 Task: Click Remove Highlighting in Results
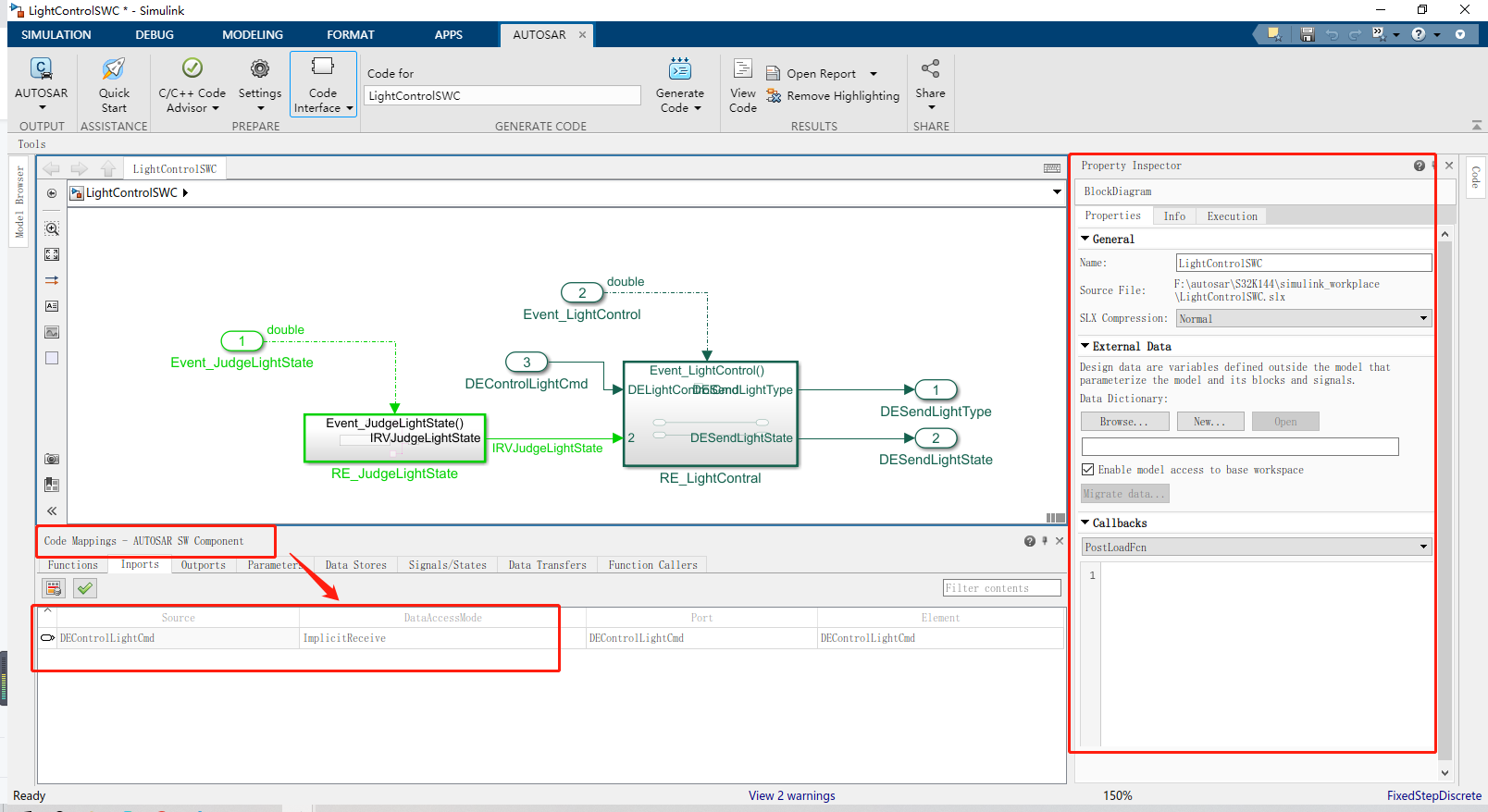pyautogui.click(x=833, y=96)
